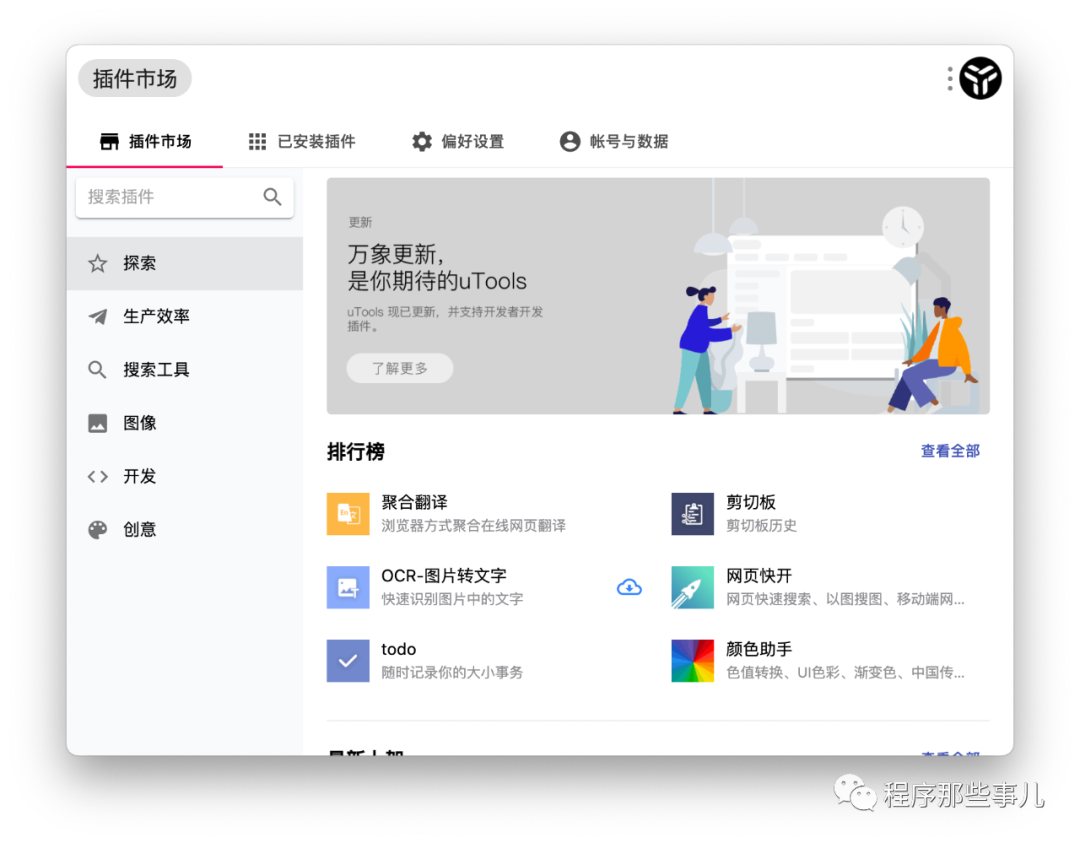Open the 聚合翻译 plugin icon

pos(348,514)
